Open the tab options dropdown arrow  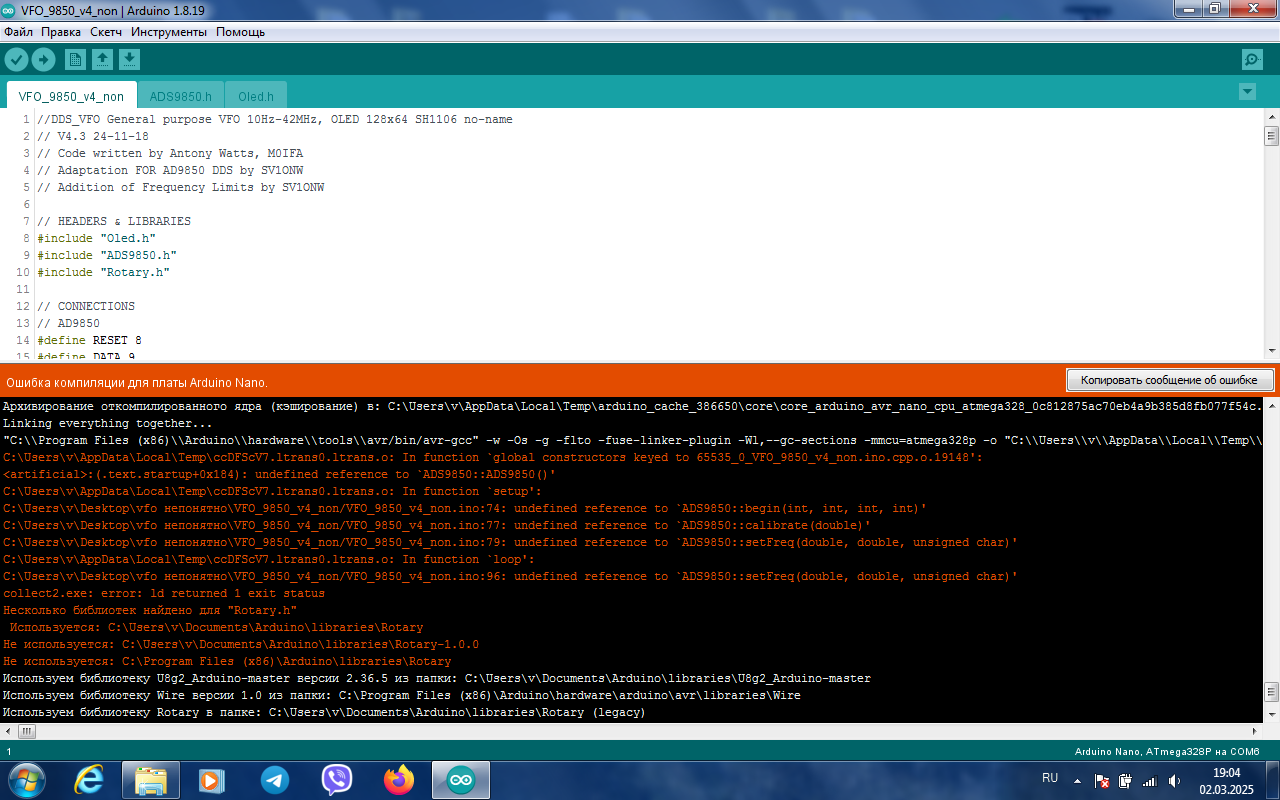pyautogui.click(x=1247, y=92)
